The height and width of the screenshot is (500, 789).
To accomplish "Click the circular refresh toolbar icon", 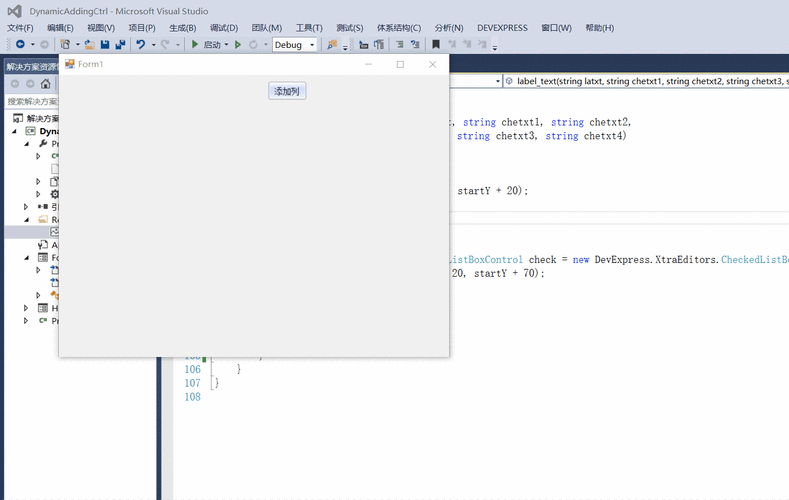I will pyautogui.click(x=253, y=44).
